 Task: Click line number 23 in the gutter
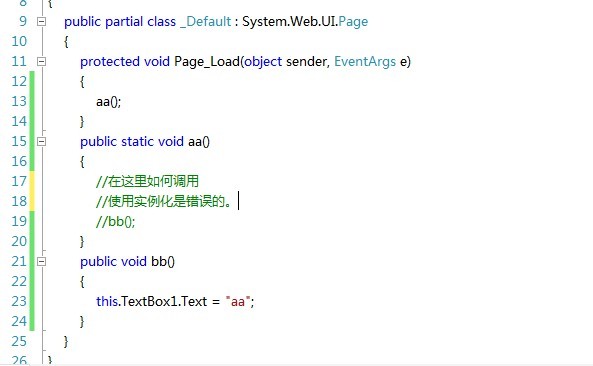coord(19,302)
